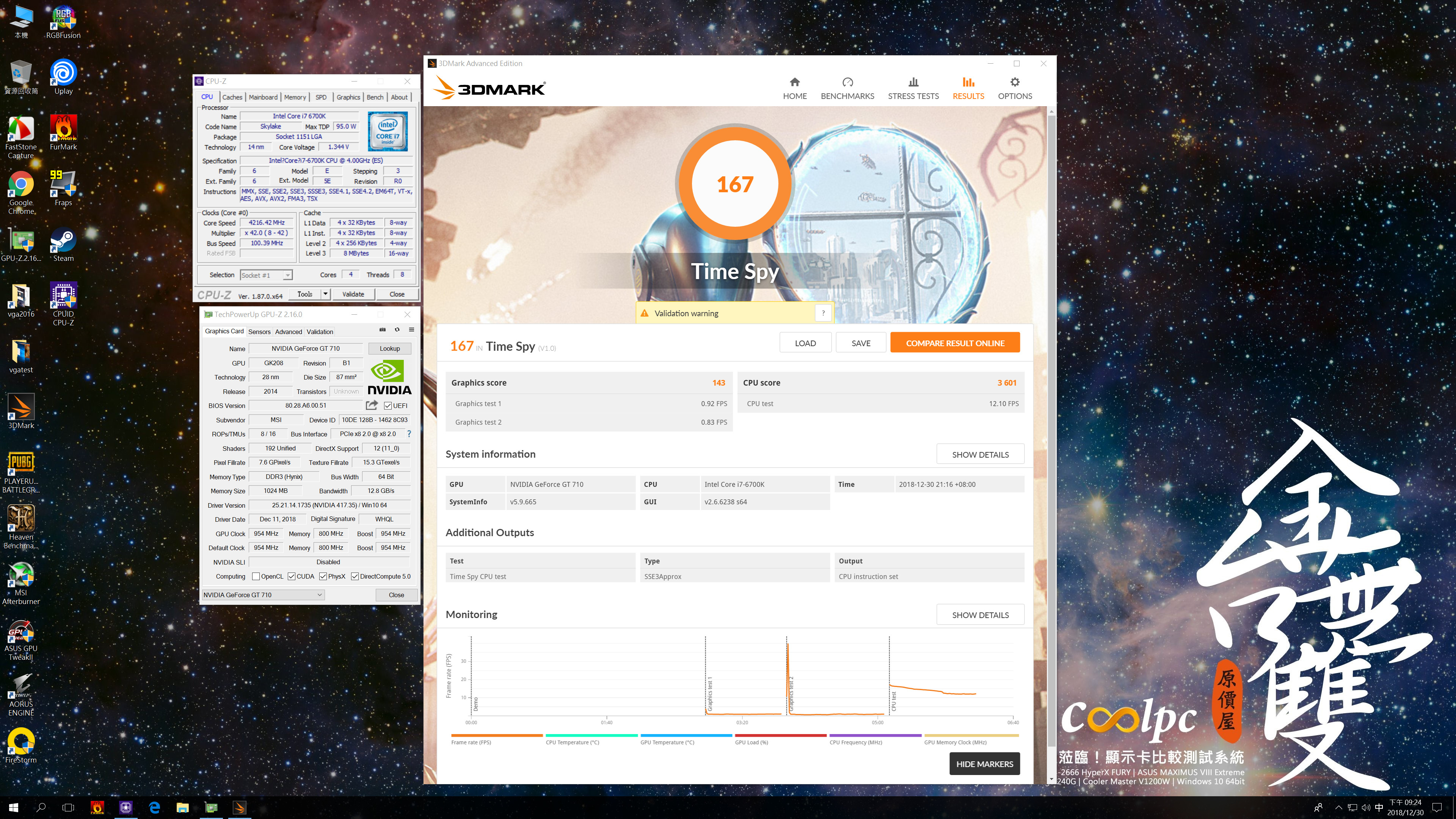Select the FurMark desktop icon
This screenshot has height=819, width=1456.
click(63, 132)
